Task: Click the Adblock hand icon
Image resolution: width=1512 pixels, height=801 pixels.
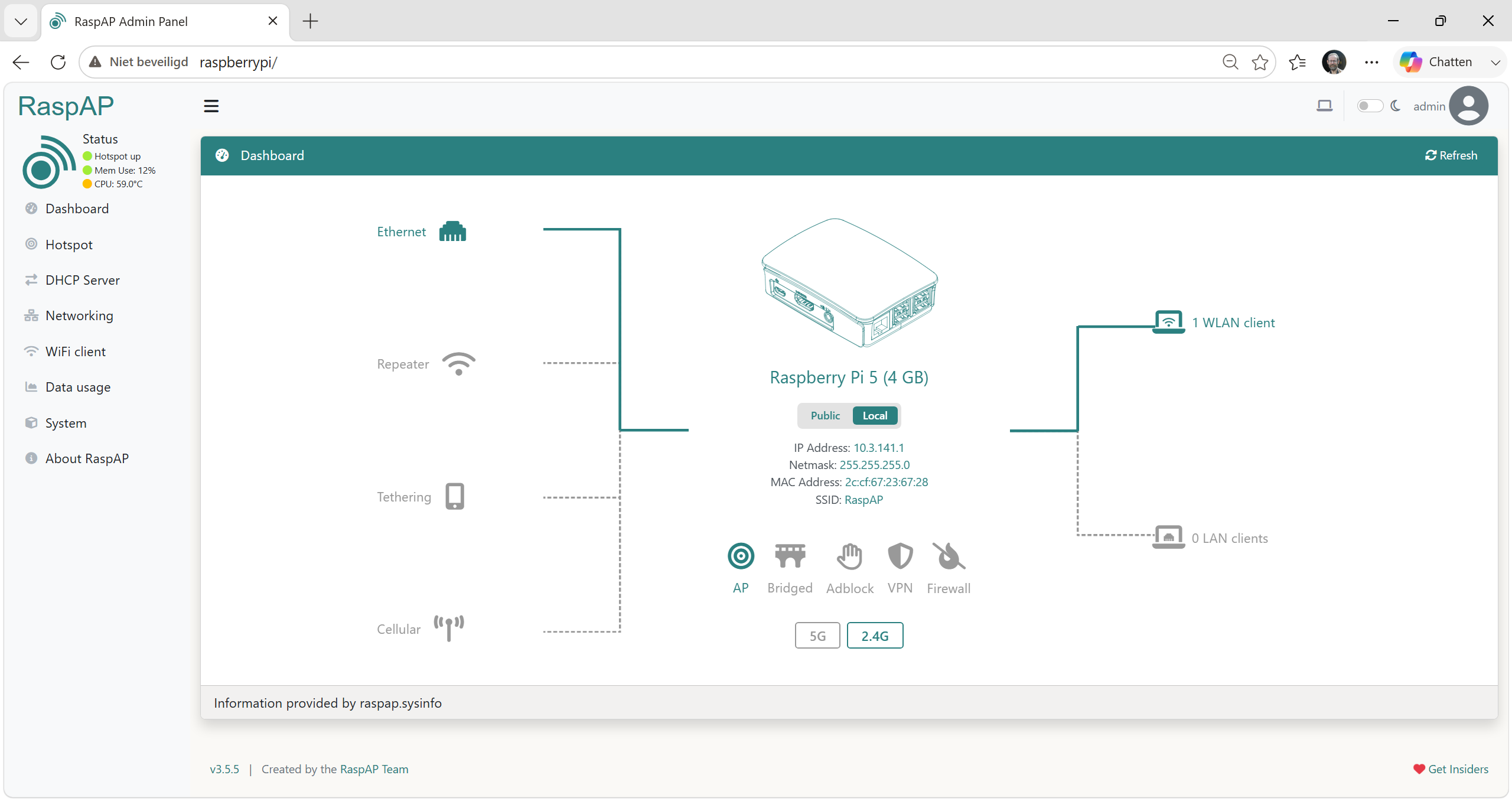Action: [850, 556]
